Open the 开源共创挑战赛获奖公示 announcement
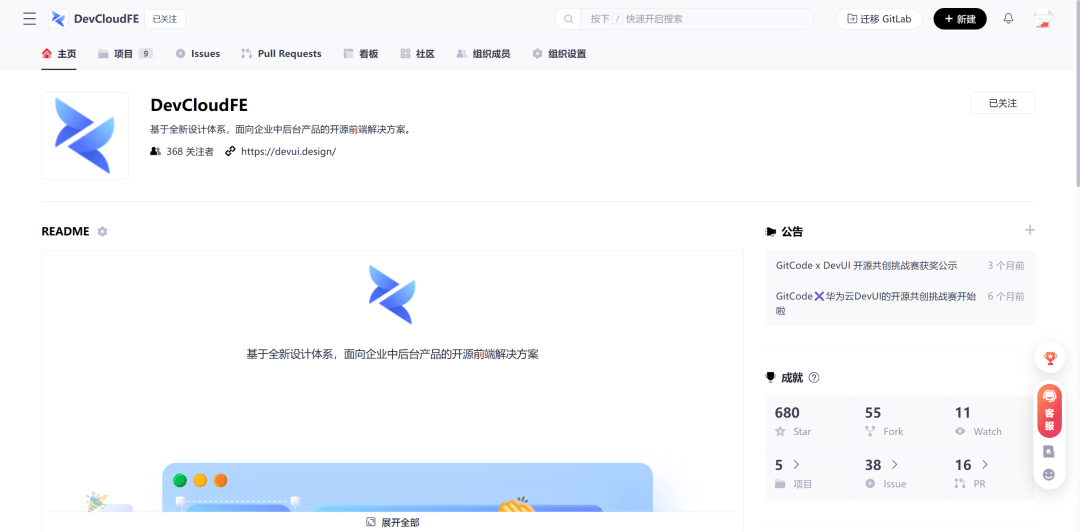This screenshot has width=1080, height=532. click(x=866, y=265)
